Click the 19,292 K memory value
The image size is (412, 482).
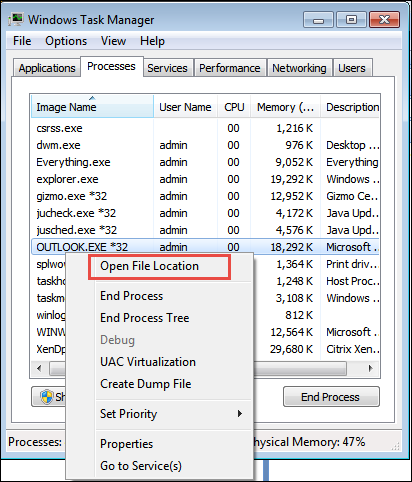pos(292,179)
